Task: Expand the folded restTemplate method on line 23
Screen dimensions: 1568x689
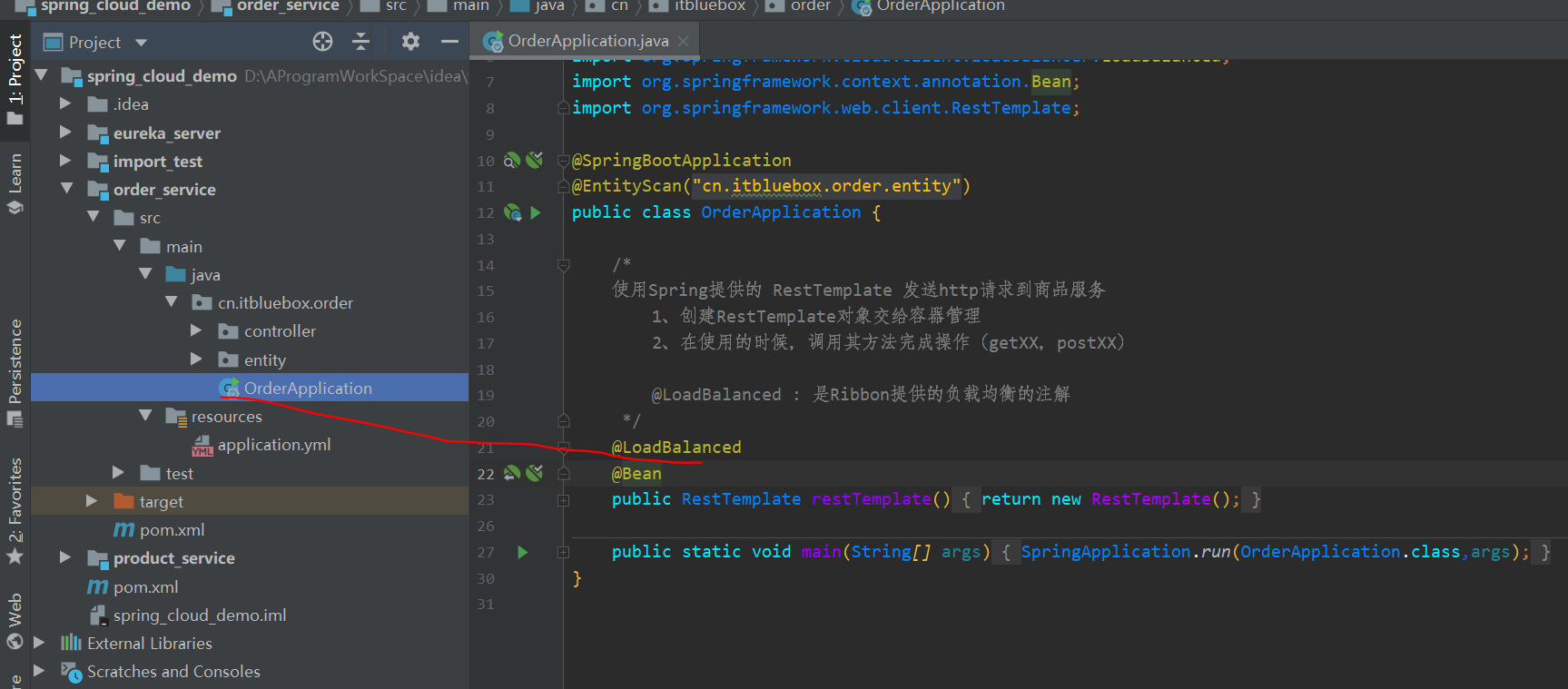Action: coord(563,500)
